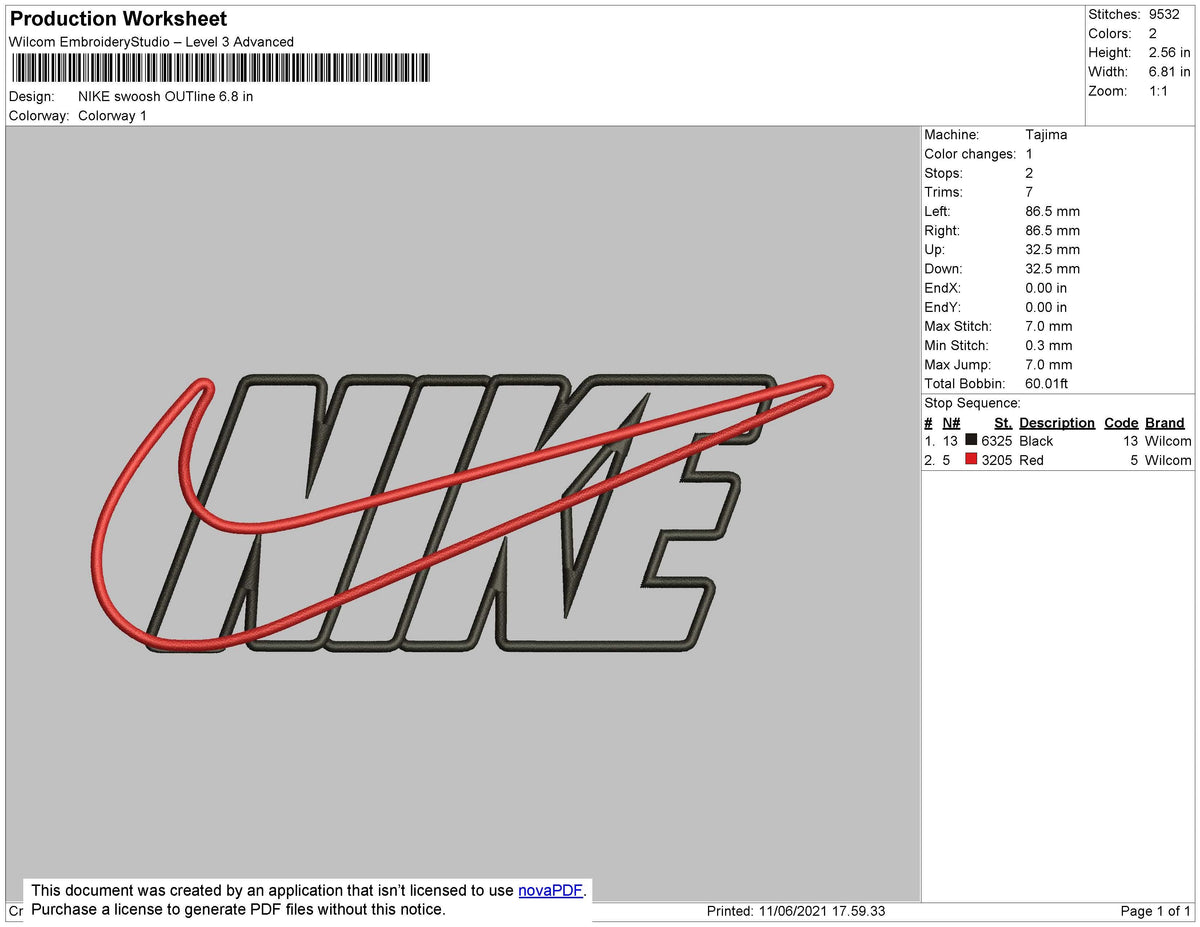Image resolution: width=1200 pixels, height=927 pixels.
Task: Click the Colorway 1 label
Action: [x=112, y=115]
